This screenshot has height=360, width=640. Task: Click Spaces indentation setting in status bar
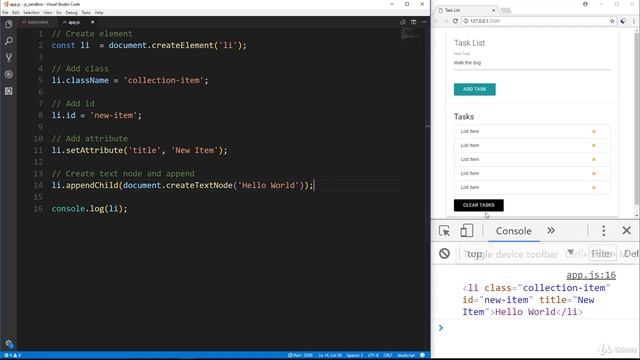(x=355, y=356)
